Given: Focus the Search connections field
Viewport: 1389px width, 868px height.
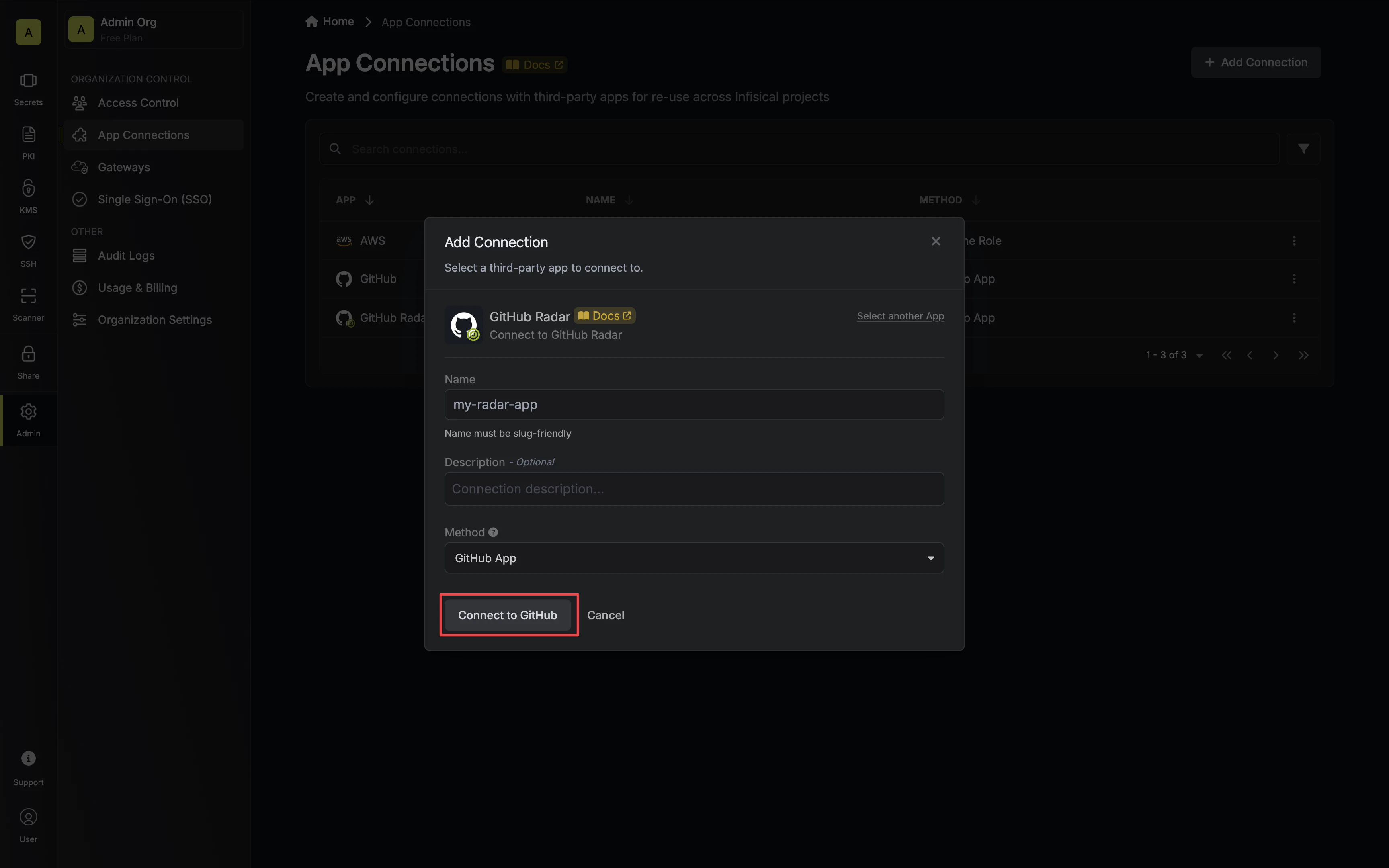Looking at the screenshot, I should tap(799, 149).
